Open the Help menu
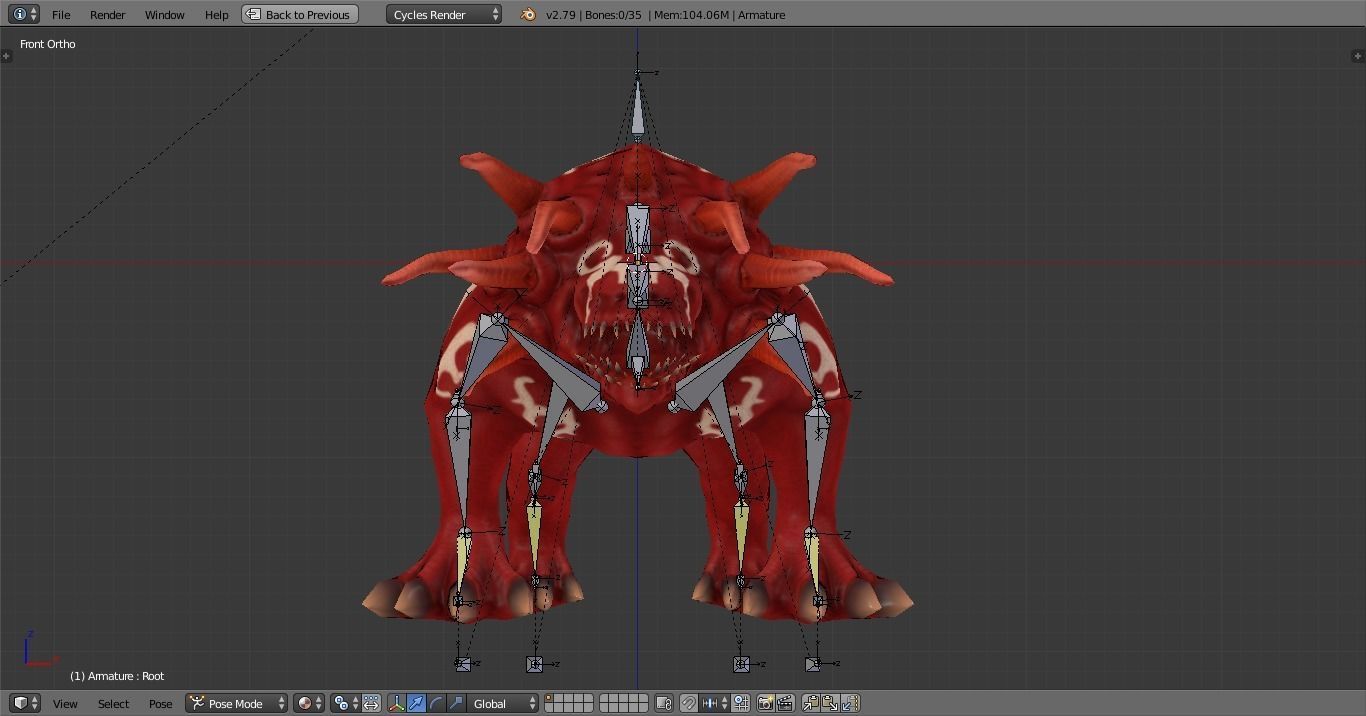 [216, 15]
